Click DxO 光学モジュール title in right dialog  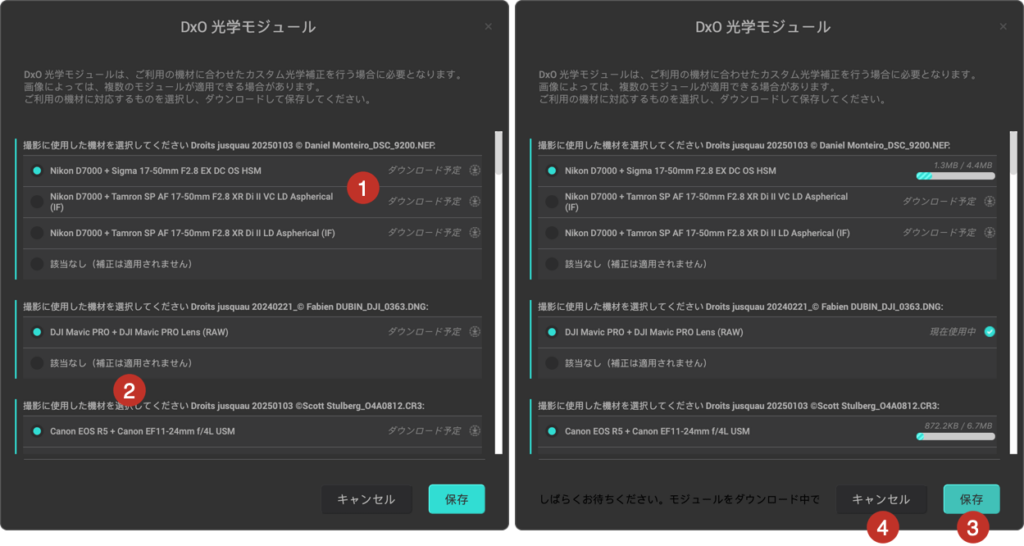[763, 27]
